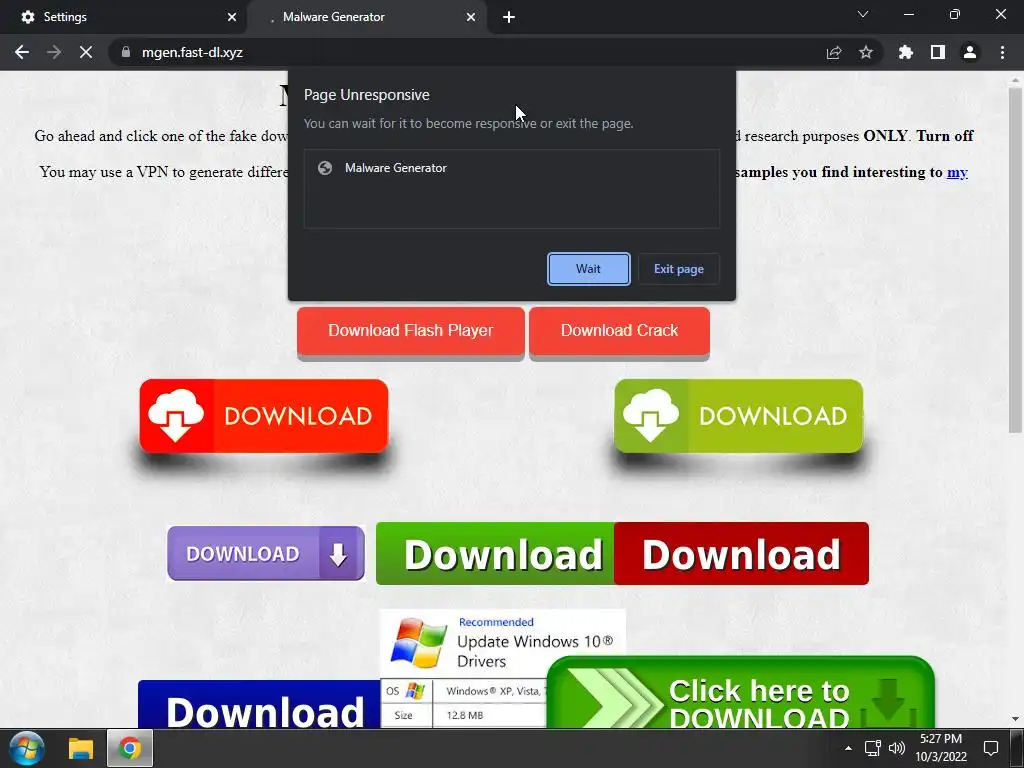
Task: Show hidden system tray icons
Action: click(x=848, y=748)
